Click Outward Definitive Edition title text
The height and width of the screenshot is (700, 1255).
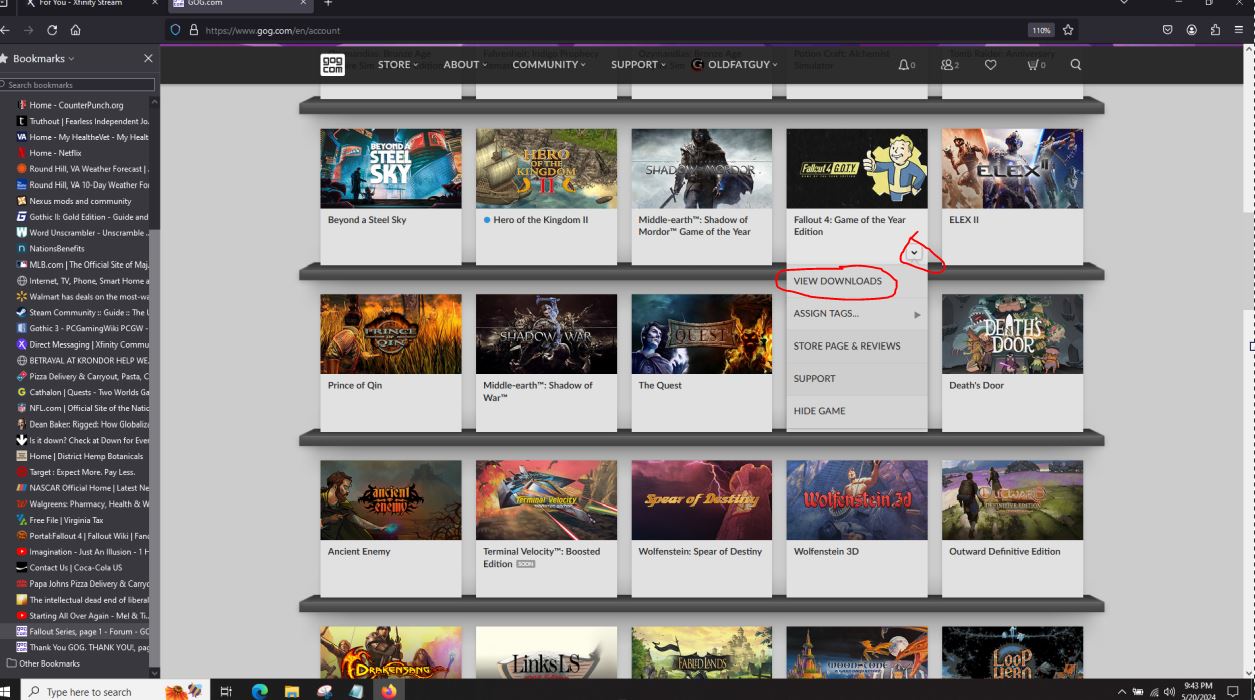(x=1005, y=551)
